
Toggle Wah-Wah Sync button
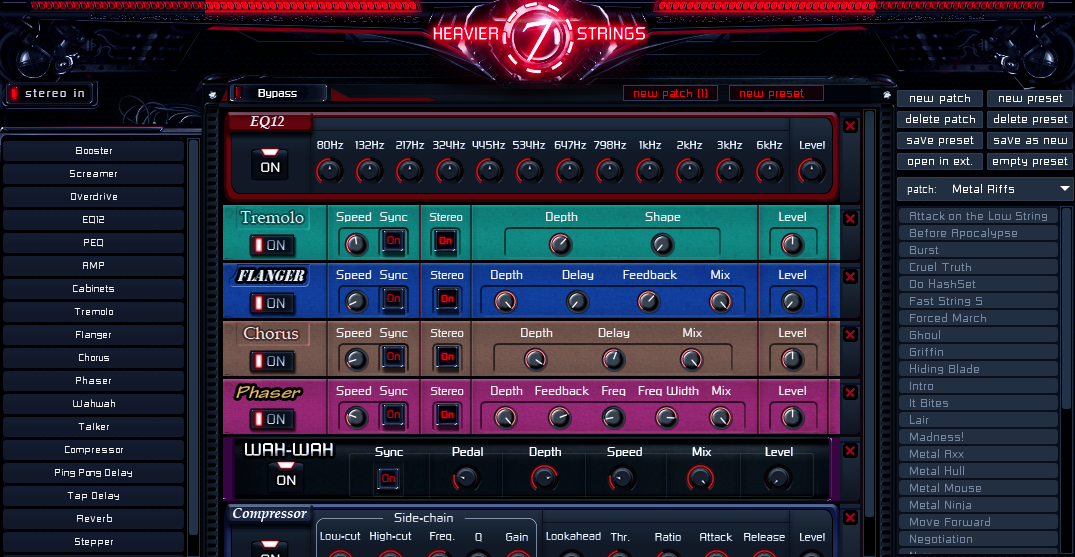tap(389, 479)
